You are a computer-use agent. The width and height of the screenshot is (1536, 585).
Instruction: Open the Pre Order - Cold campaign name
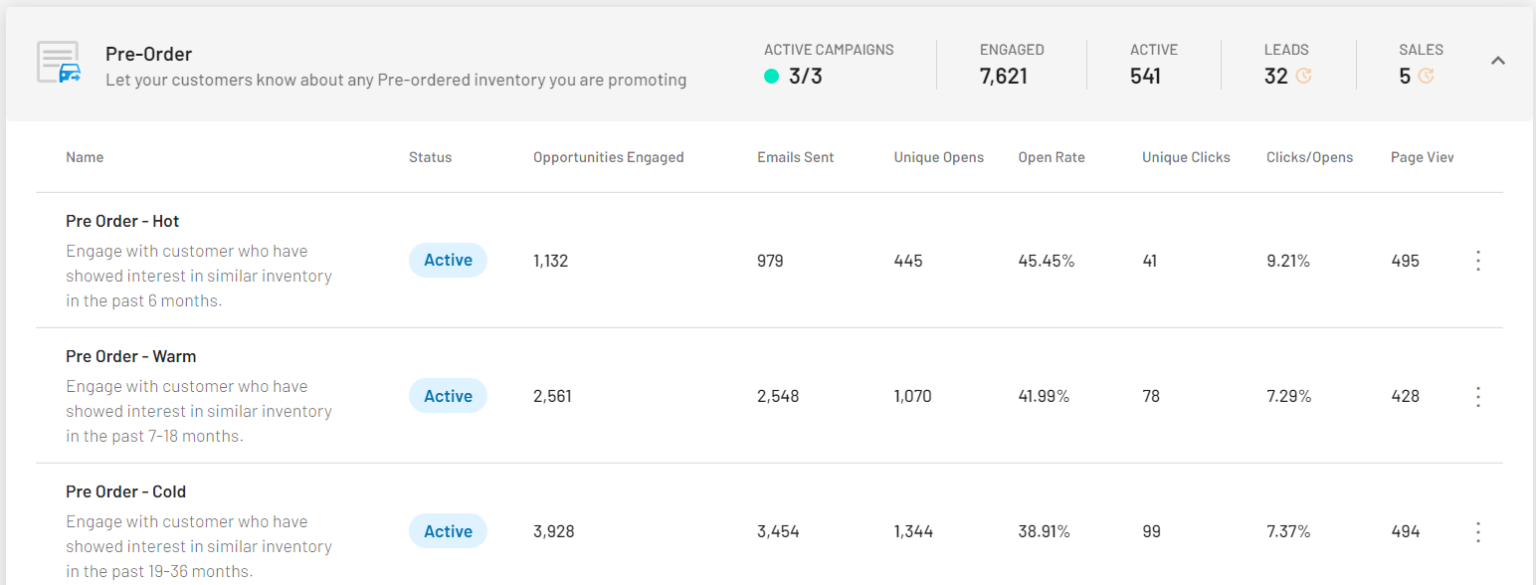(x=126, y=492)
